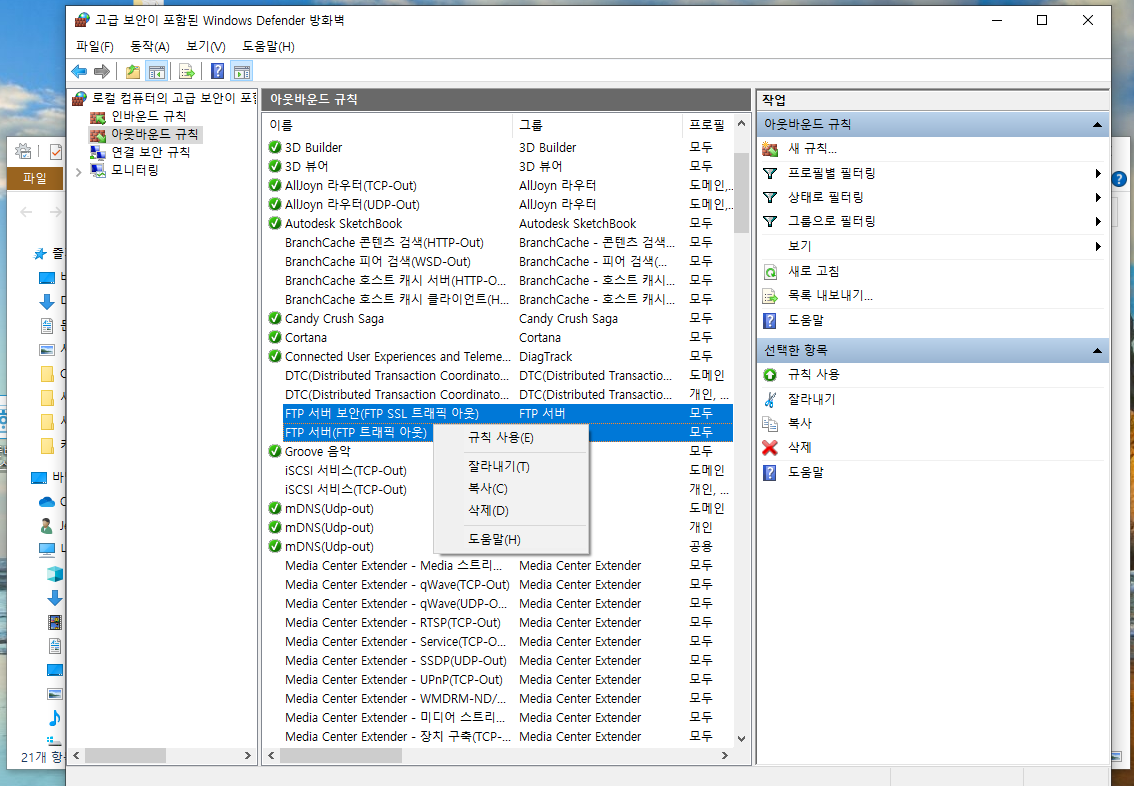Collapse the 선택한 항목 actions section

pyautogui.click(x=1097, y=350)
